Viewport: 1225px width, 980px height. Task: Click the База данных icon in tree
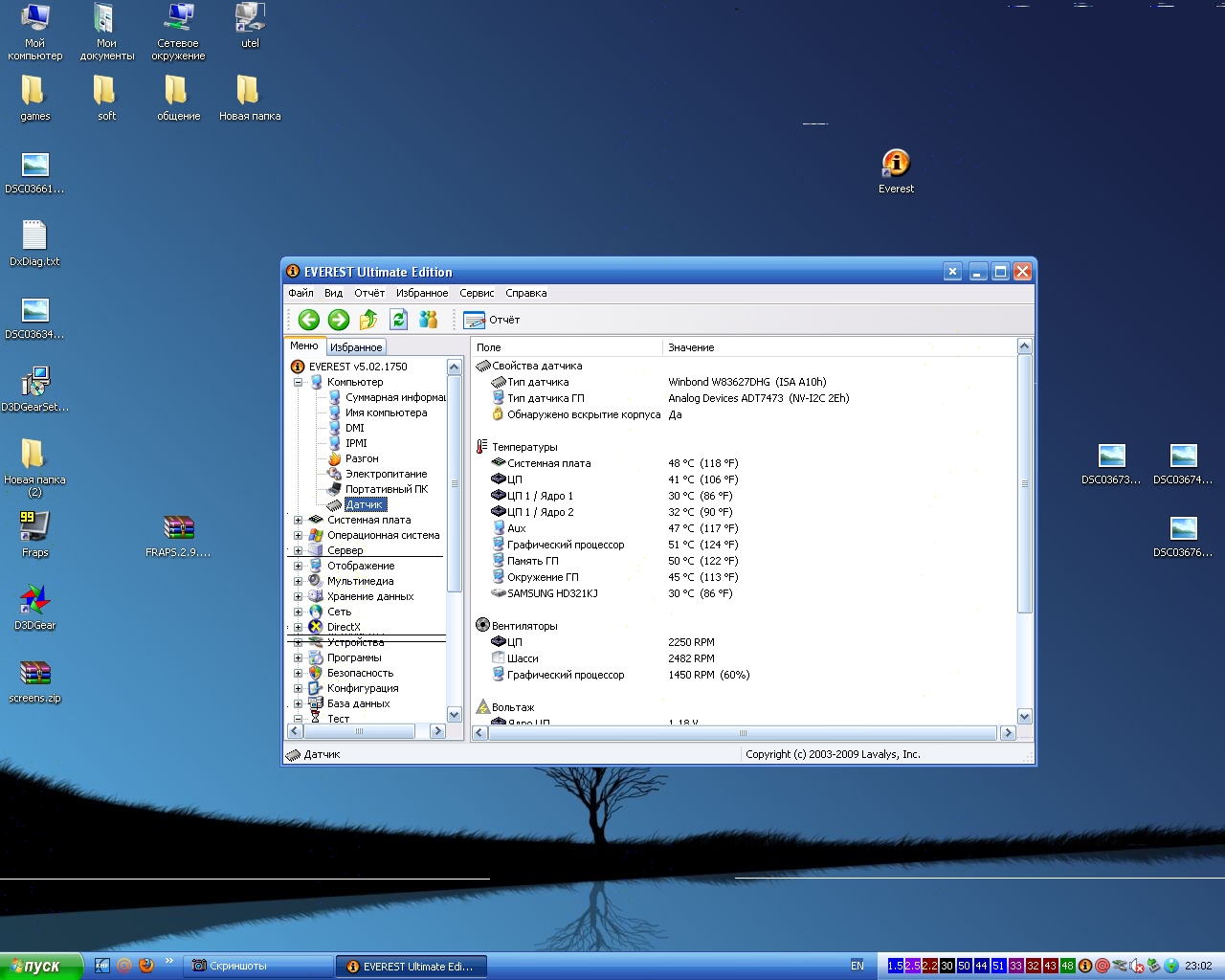(315, 703)
